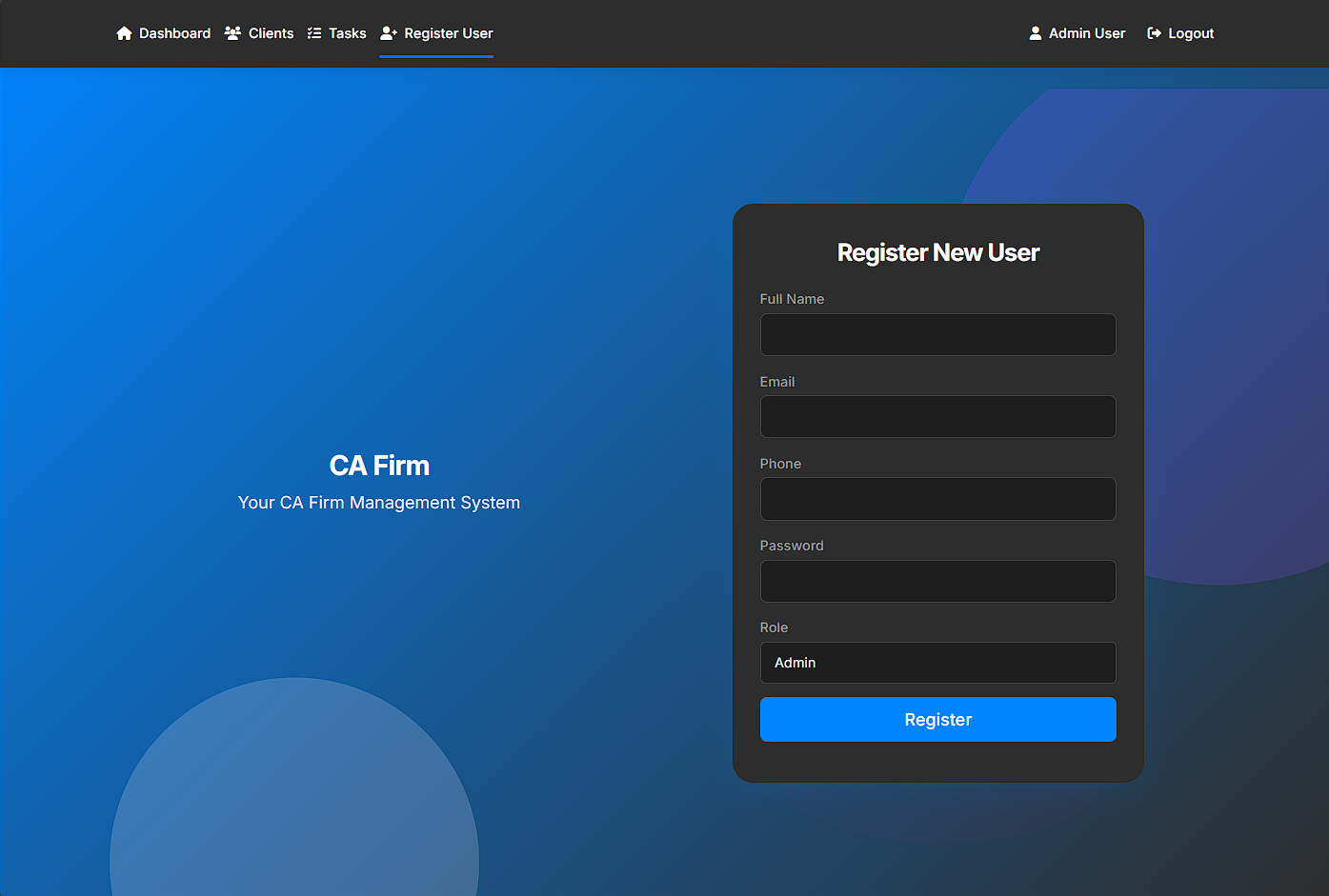1329x896 pixels.
Task: Click the Role field label
Action: click(x=774, y=627)
